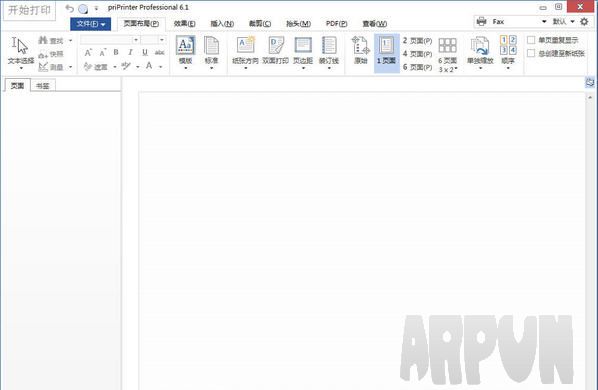Click the side panel icon at right edge
The height and width of the screenshot is (390, 598).
coord(590,82)
